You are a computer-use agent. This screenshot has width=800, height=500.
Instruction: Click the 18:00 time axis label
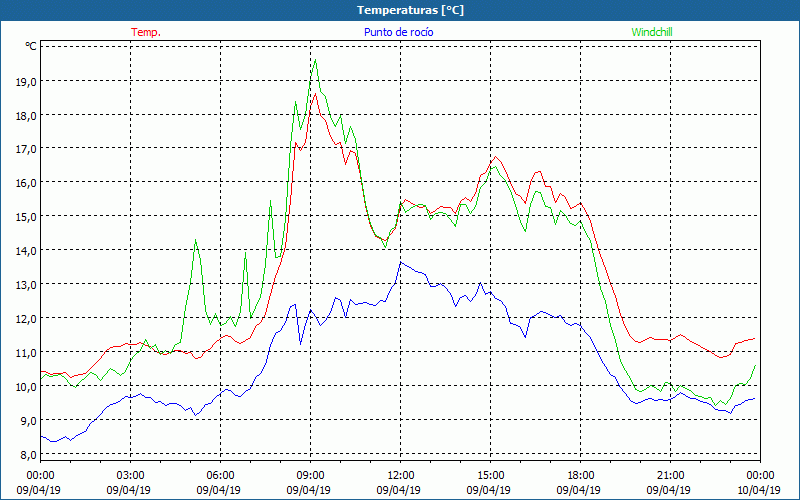[x=581, y=476]
